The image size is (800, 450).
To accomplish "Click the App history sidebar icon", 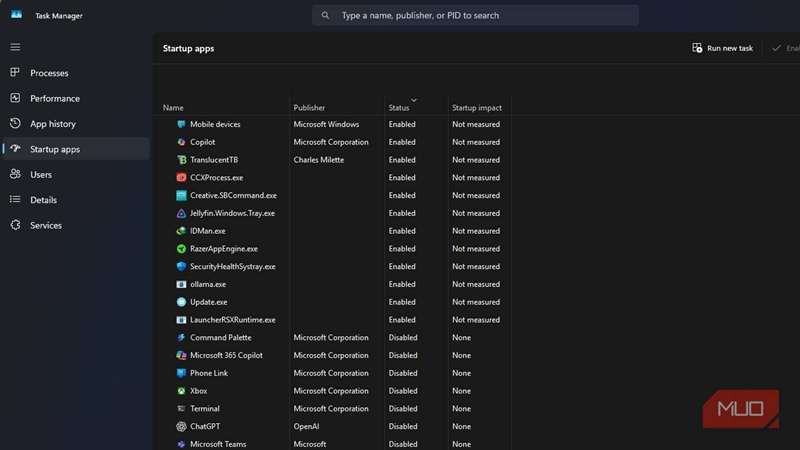I will [x=15, y=124].
